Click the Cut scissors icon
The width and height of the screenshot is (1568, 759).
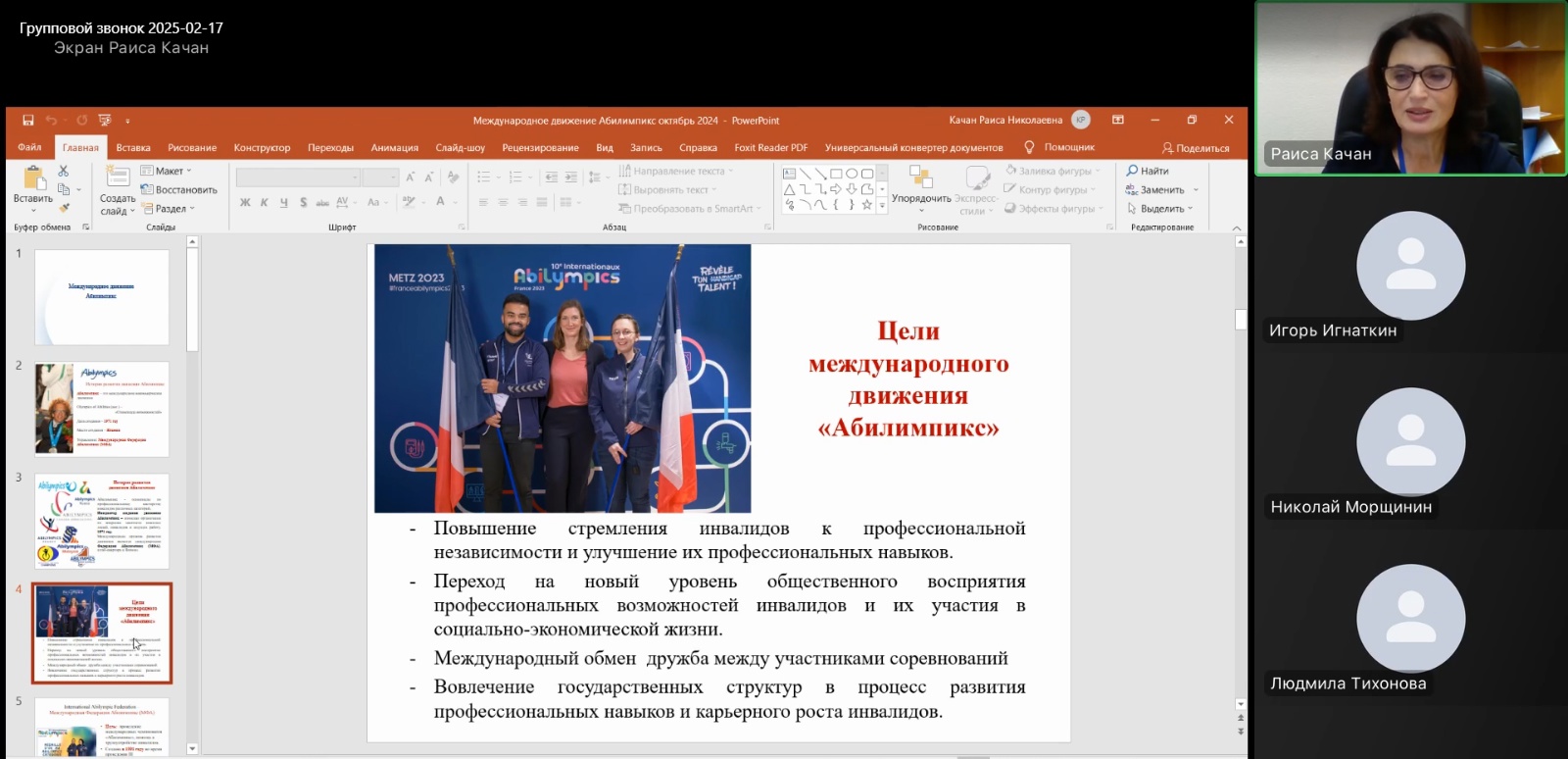(x=64, y=171)
